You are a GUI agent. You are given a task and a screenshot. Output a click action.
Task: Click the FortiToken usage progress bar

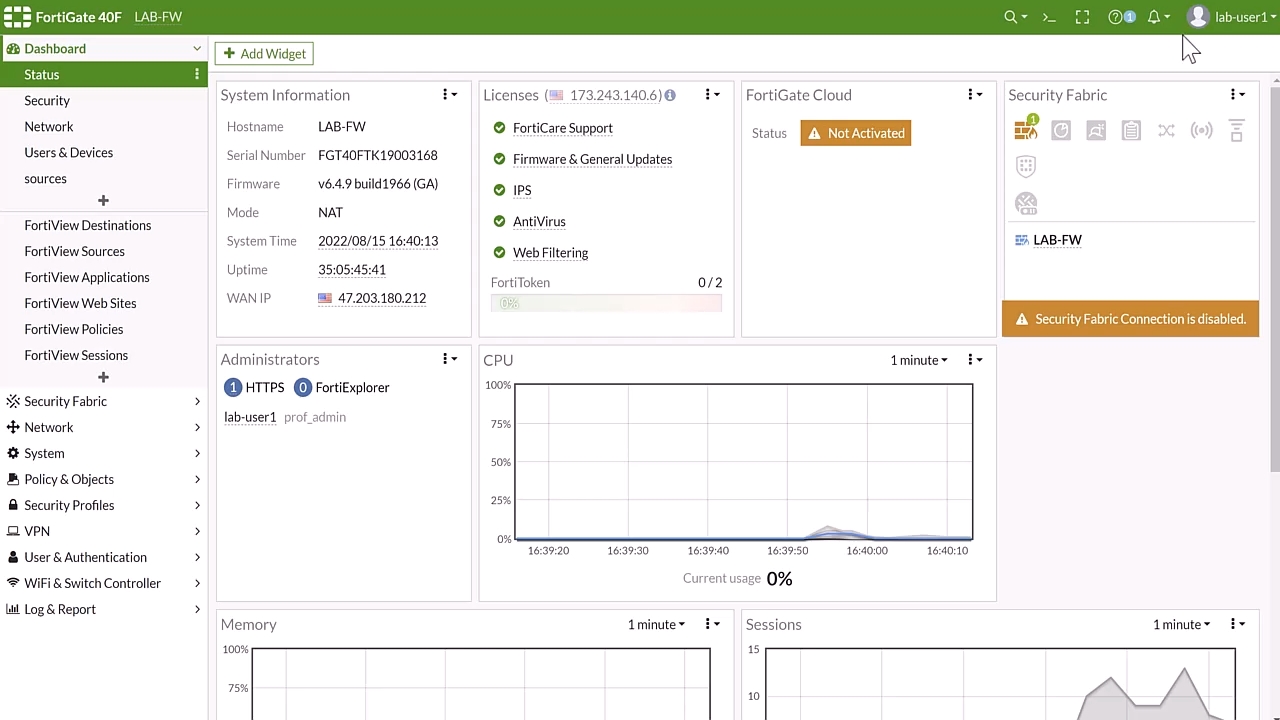[606, 303]
